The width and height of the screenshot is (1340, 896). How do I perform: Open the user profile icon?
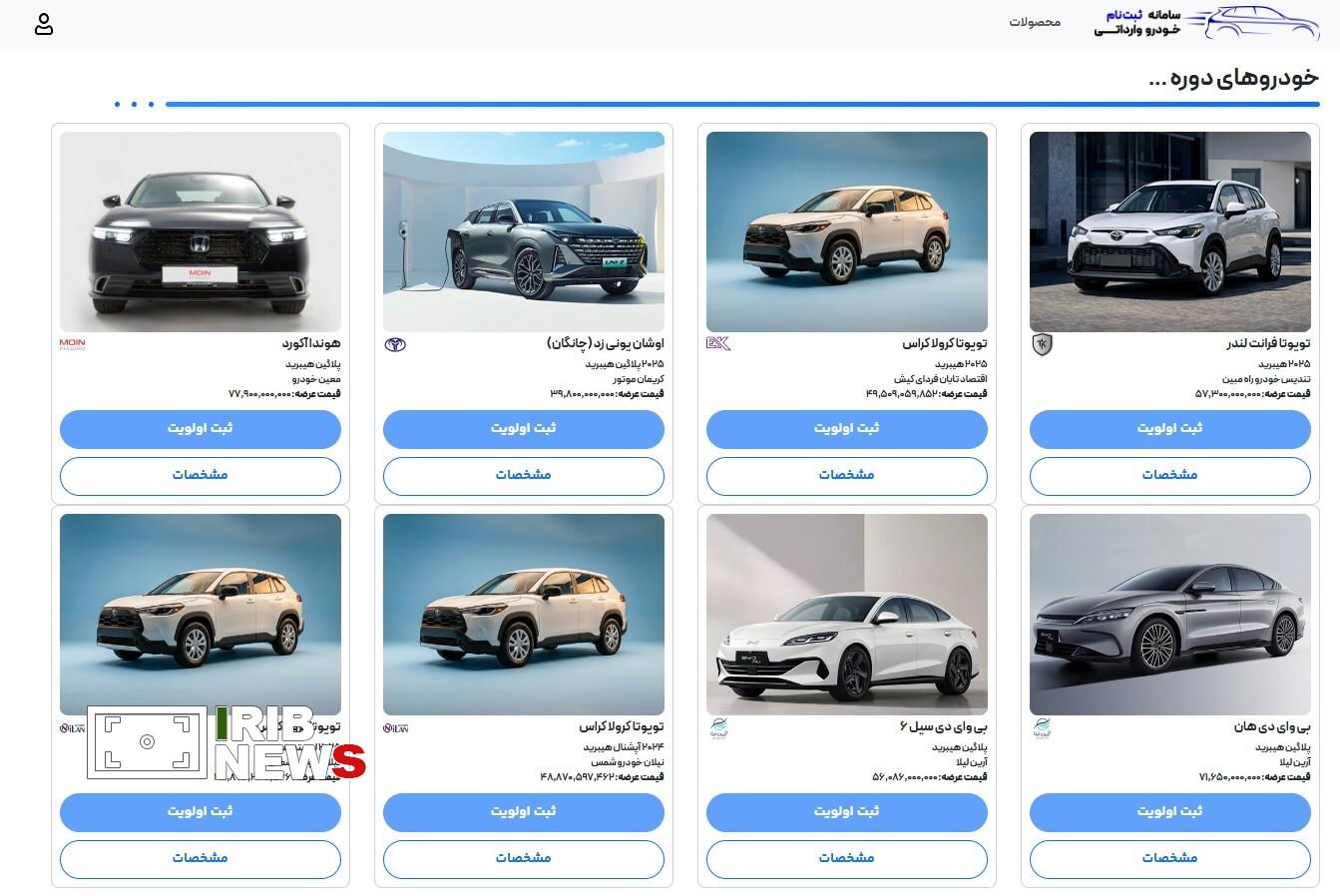click(43, 25)
